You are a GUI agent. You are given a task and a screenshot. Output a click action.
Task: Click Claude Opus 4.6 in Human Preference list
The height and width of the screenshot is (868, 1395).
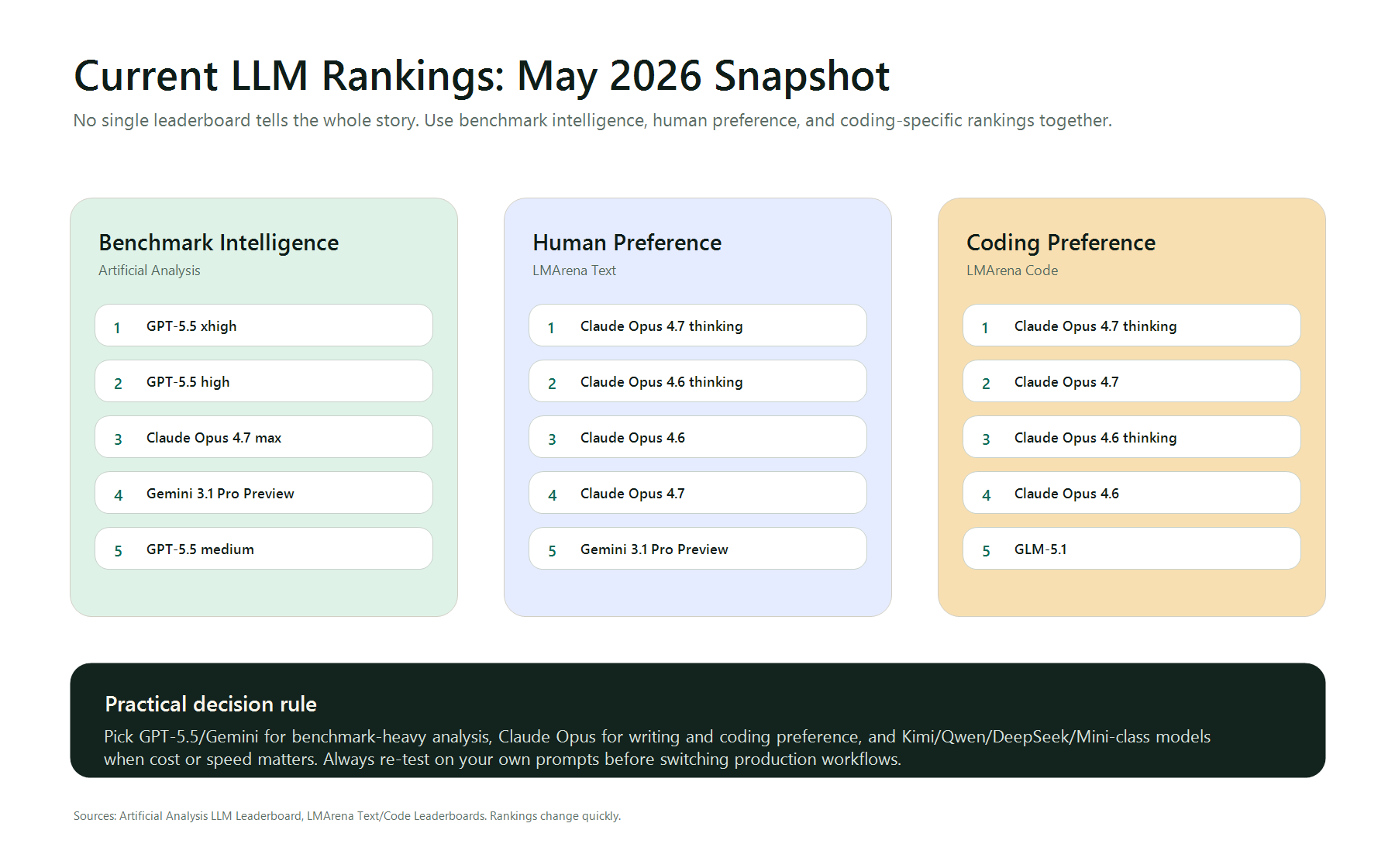[x=697, y=437]
